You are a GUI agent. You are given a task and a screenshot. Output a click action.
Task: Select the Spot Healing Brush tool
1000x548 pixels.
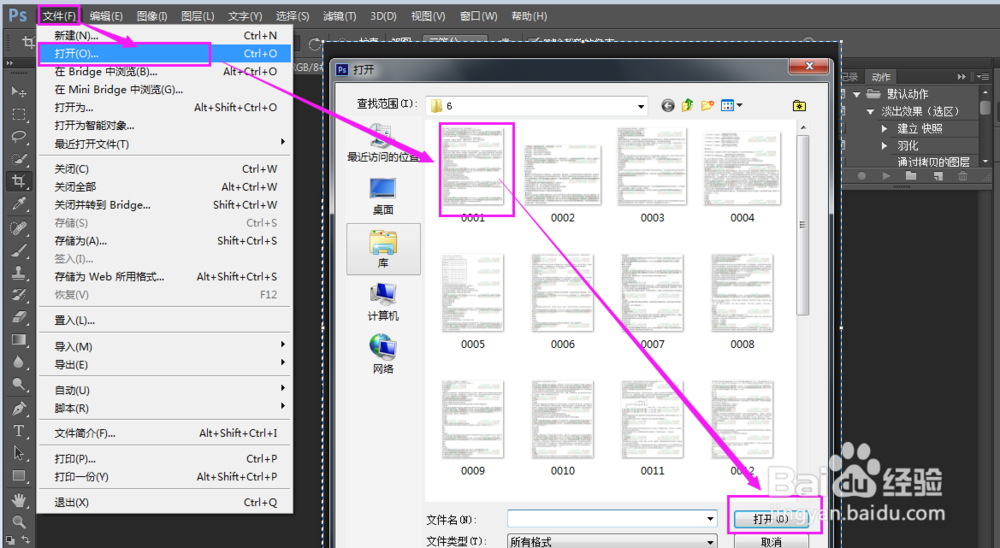click(x=18, y=227)
